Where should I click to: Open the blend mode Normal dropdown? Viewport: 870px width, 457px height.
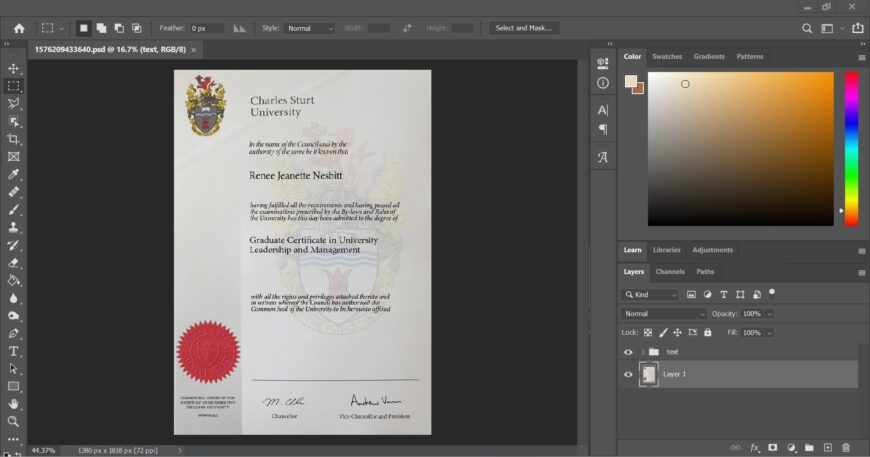tap(663, 314)
